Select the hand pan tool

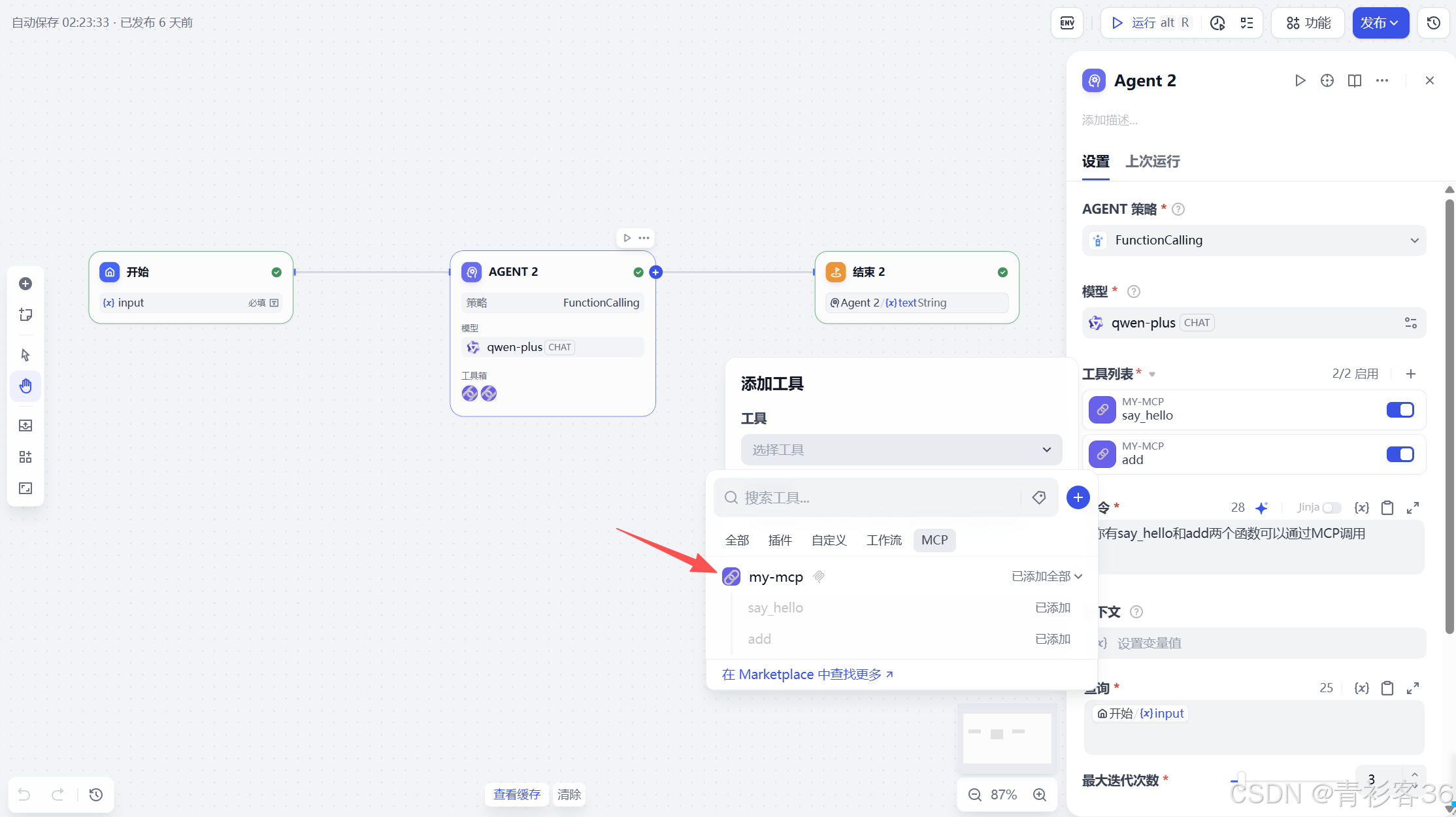click(x=25, y=386)
